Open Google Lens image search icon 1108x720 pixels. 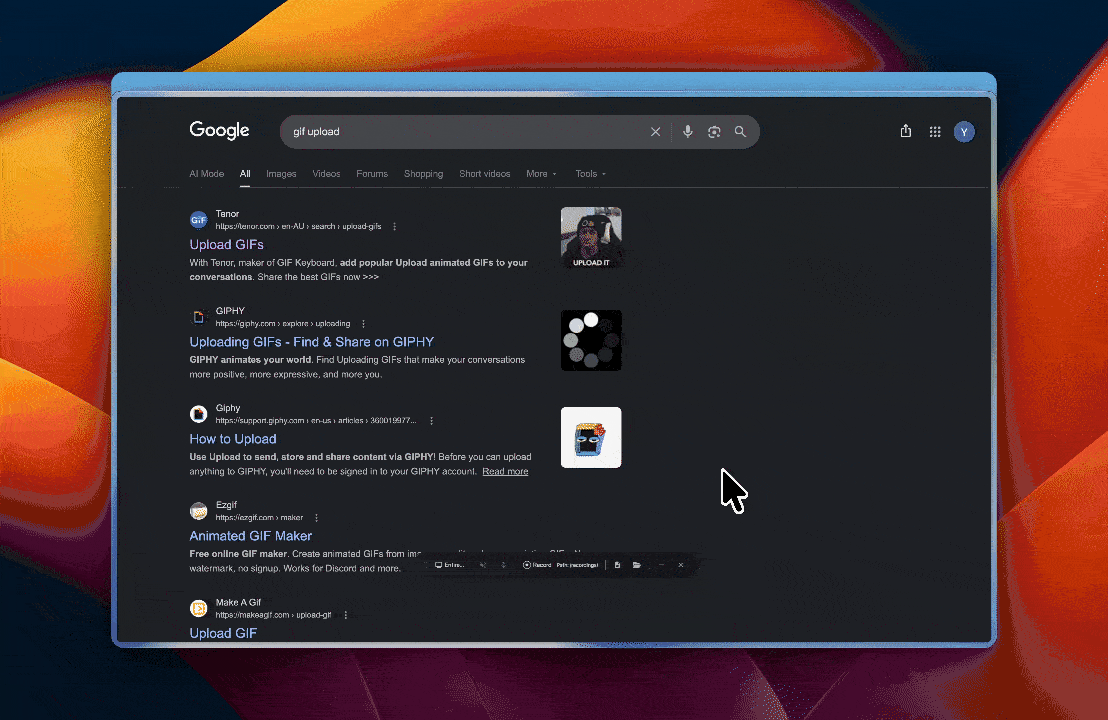[714, 131]
